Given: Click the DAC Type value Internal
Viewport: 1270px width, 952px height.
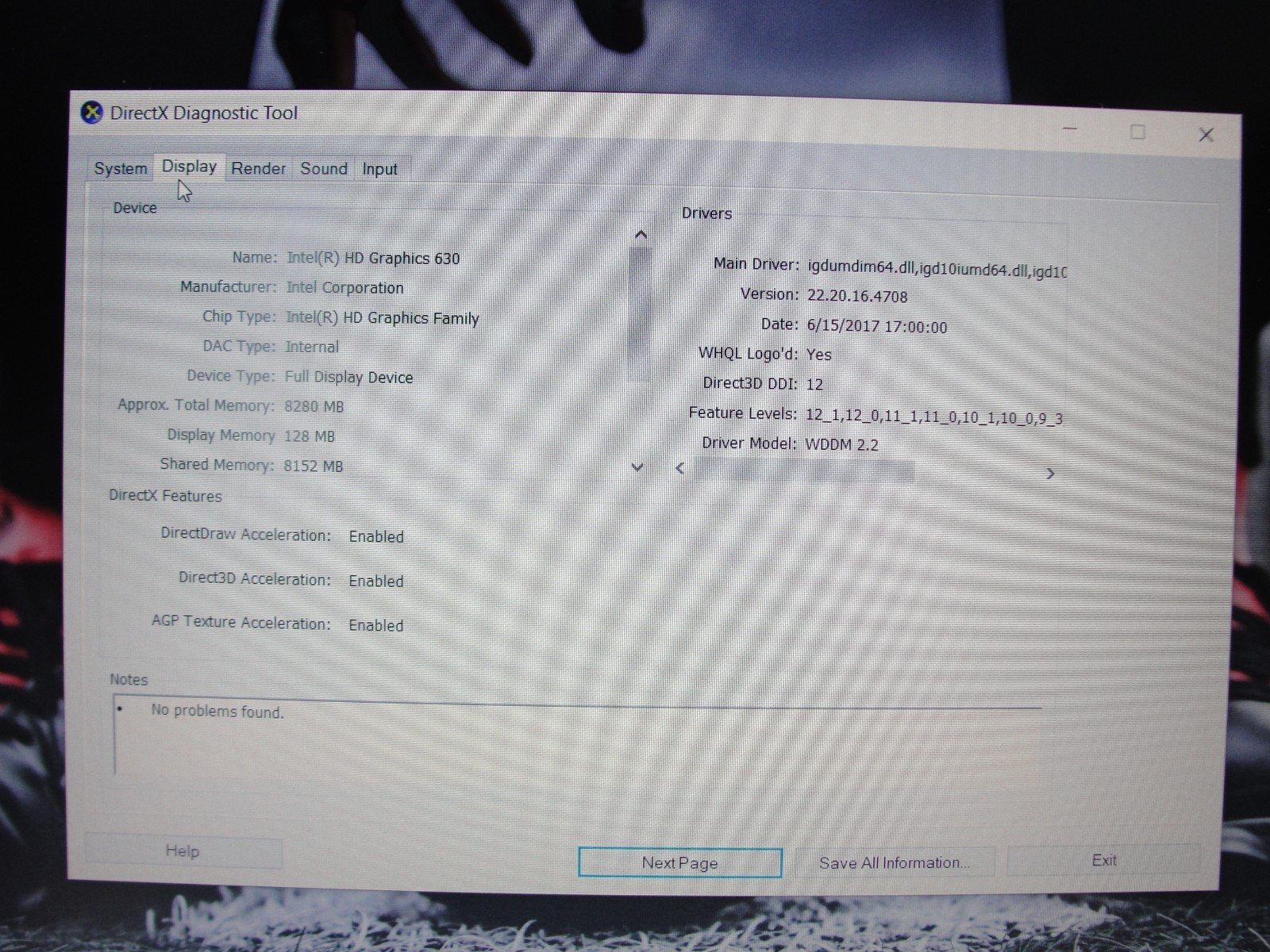Looking at the screenshot, I should 312,347.
